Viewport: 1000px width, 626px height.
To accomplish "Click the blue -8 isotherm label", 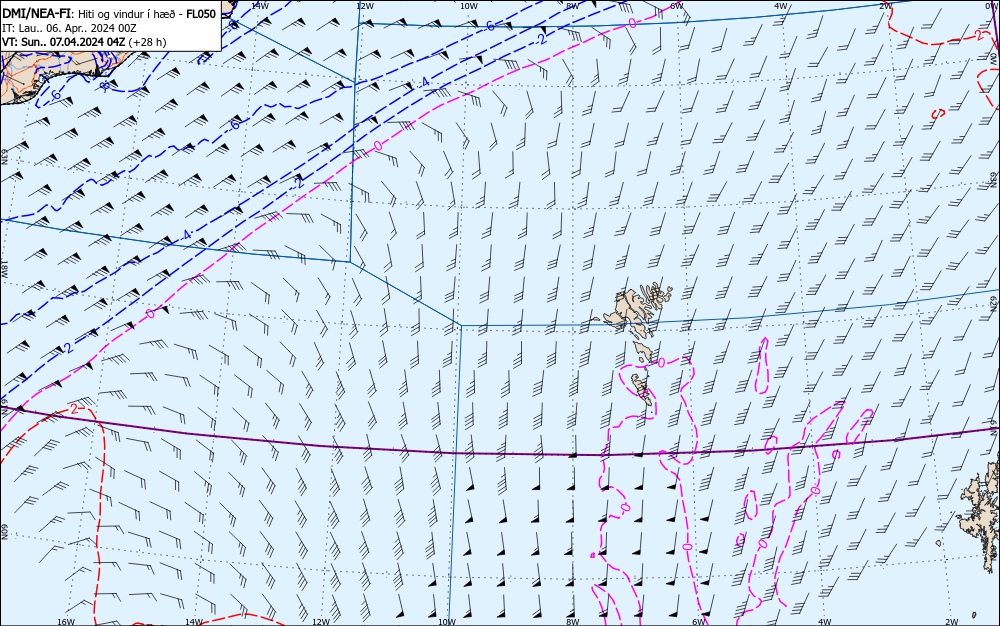I will point(104,84).
